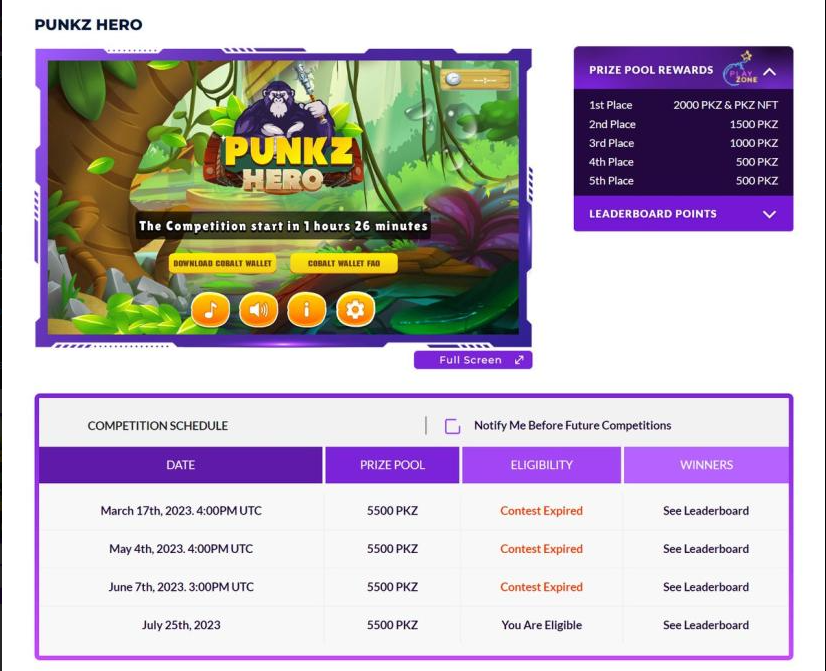Click Contest Expired in May 4th row

(x=542, y=548)
